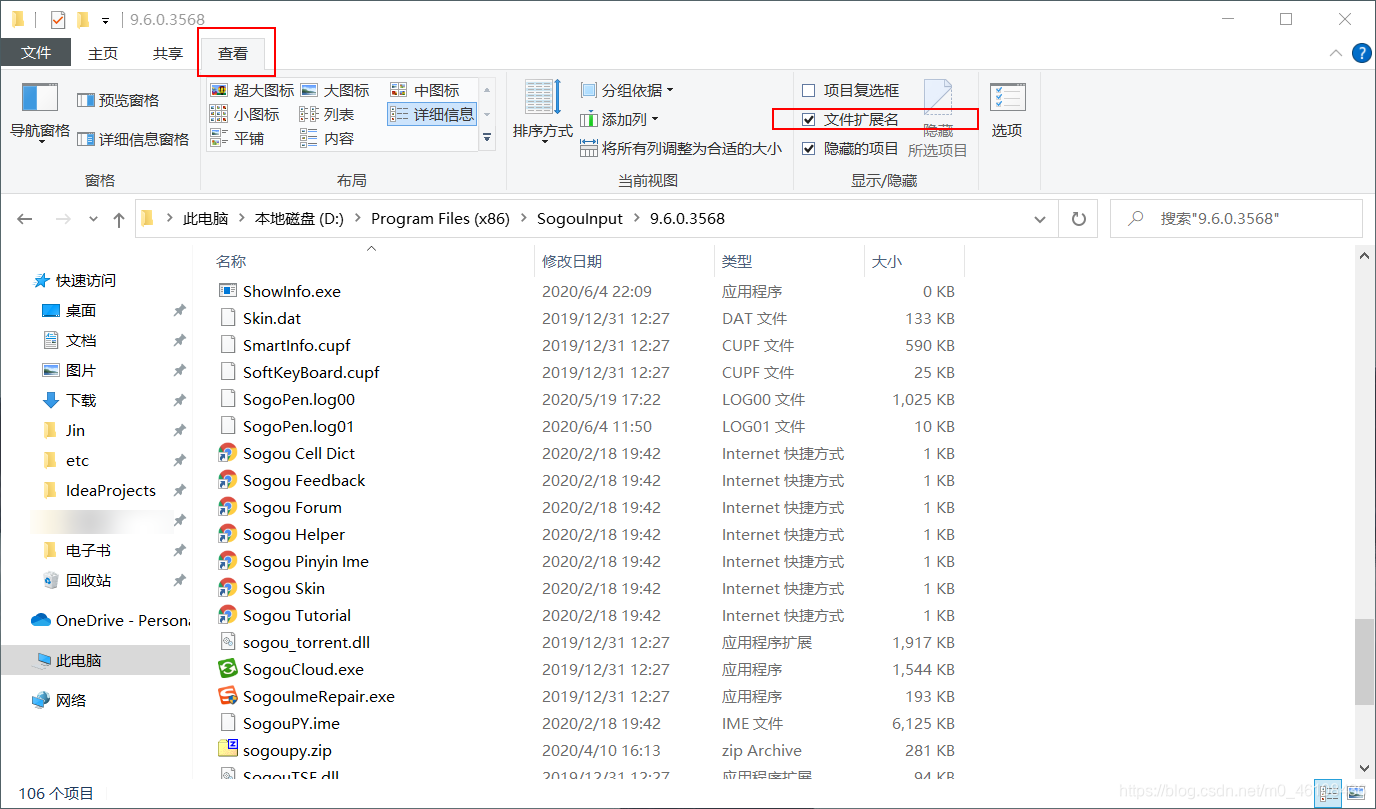Collapse the ribbon with the chevron

point(1336,53)
